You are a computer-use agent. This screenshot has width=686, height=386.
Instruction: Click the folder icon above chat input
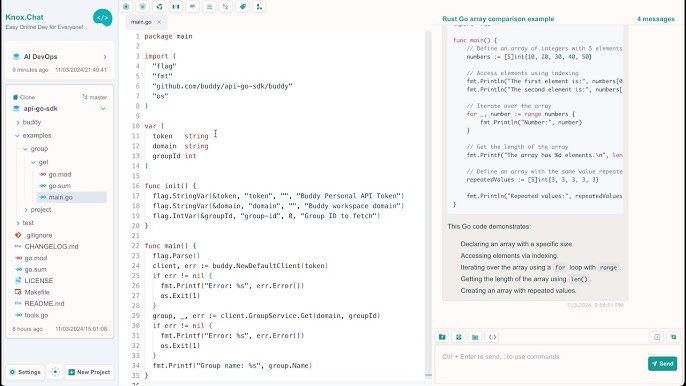[475, 337]
